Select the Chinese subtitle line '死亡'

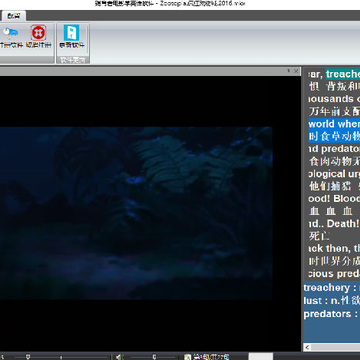click(319, 236)
